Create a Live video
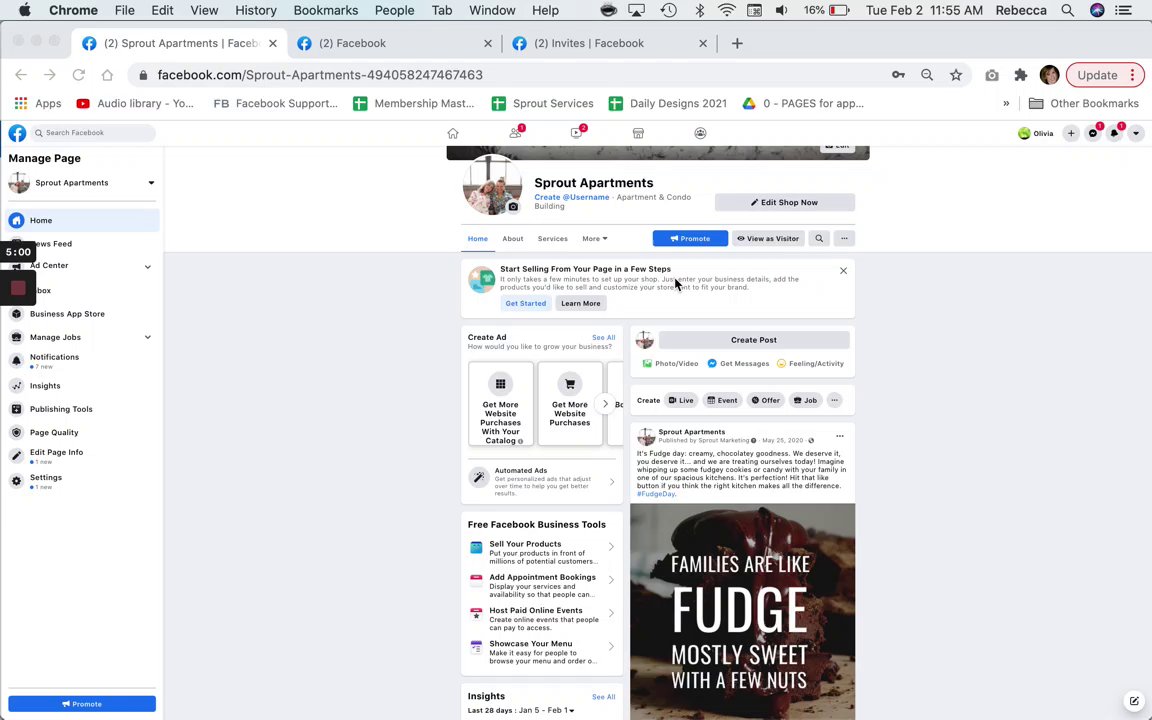The image size is (1152, 720). tap(681, 400)
